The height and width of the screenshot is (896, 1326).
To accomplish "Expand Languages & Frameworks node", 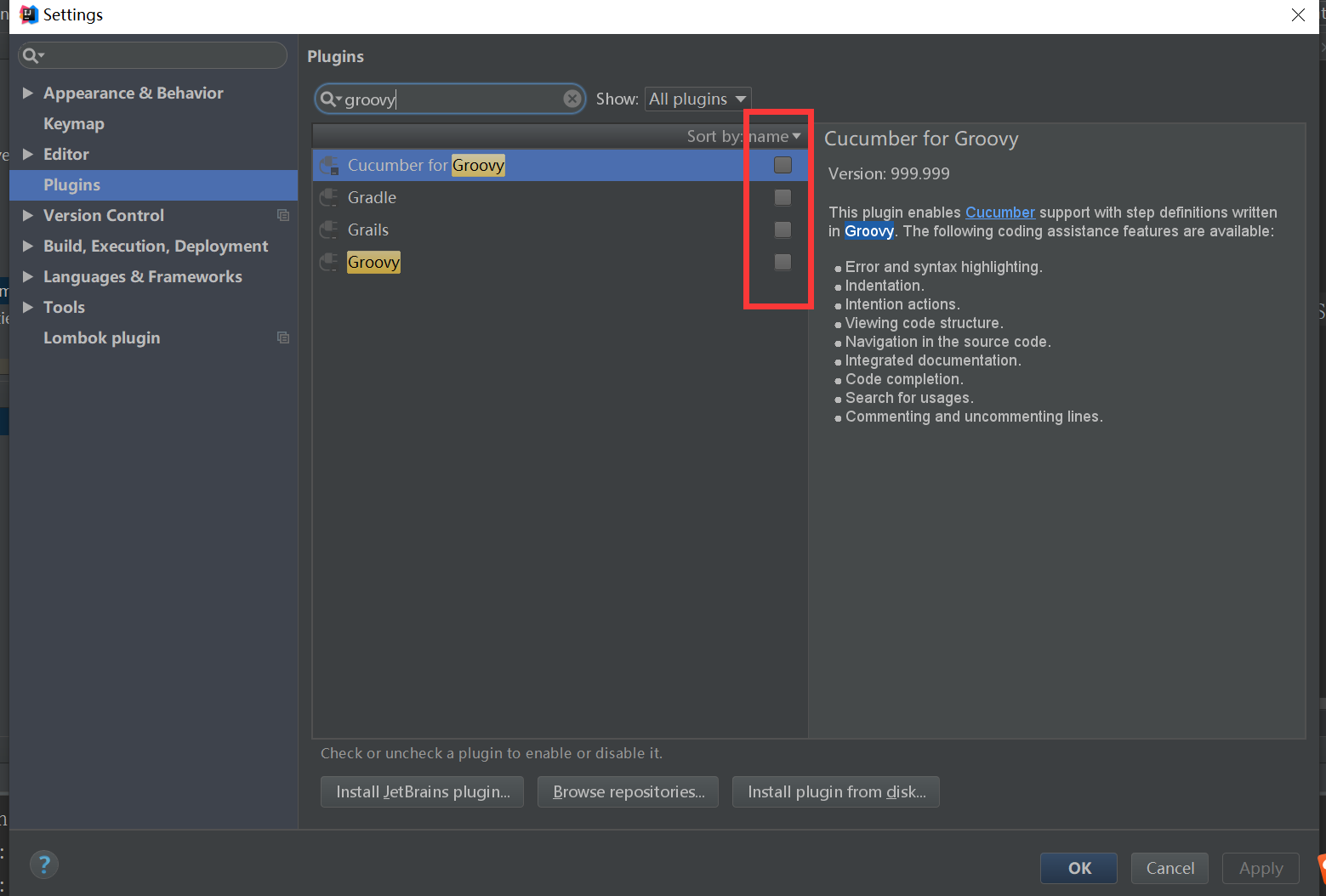I will click(28, 276).
